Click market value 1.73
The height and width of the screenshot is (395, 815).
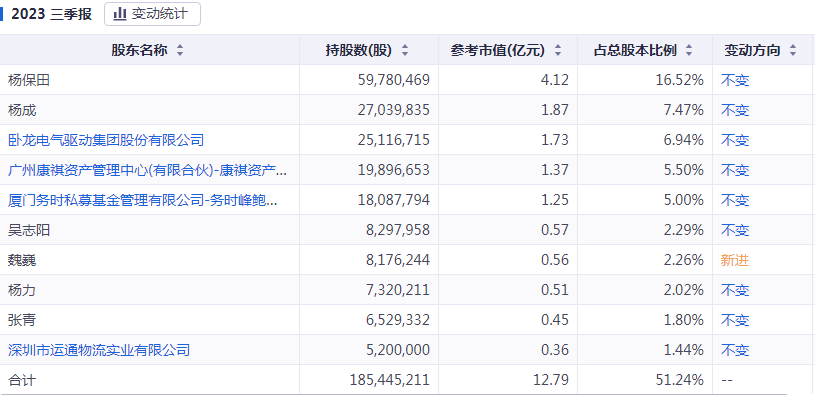pos(556,140)
